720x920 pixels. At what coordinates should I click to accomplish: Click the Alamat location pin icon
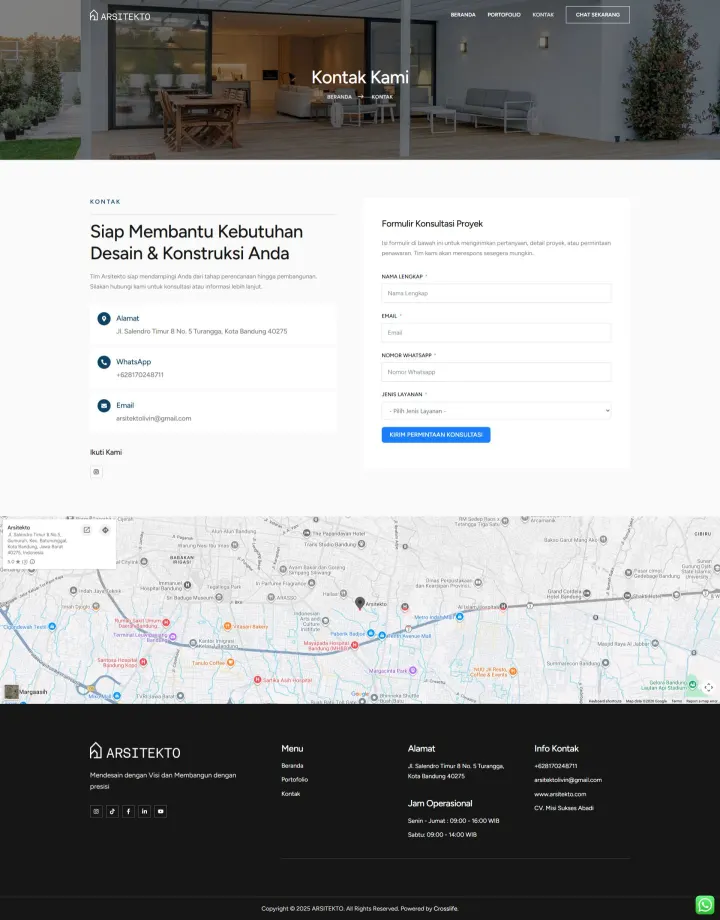[x=104, y=319]
